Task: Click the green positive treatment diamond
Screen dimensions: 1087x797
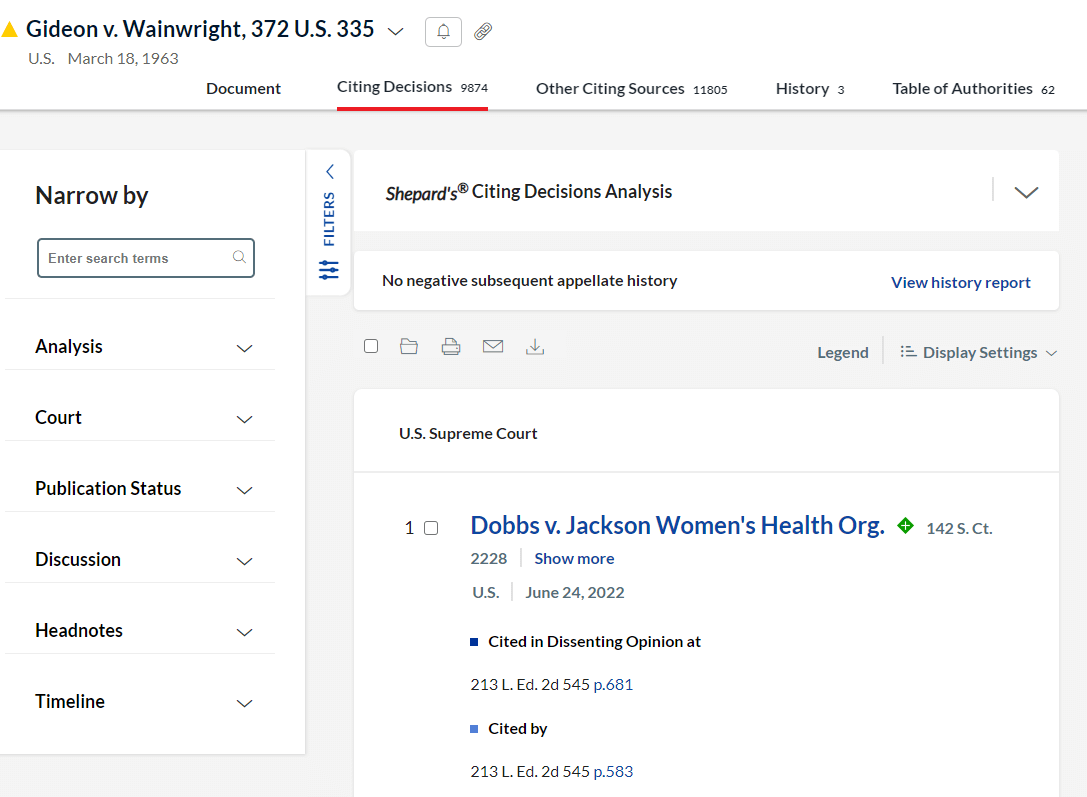Action: (x=905, y=525)
